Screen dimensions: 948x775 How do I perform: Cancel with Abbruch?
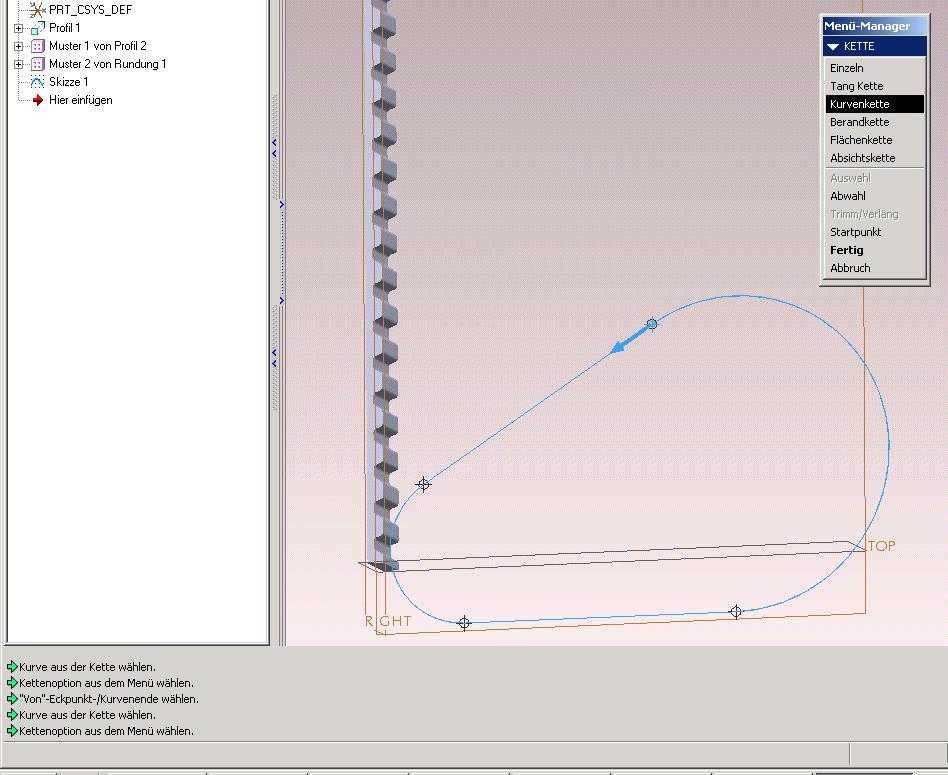tap(850, 268)
